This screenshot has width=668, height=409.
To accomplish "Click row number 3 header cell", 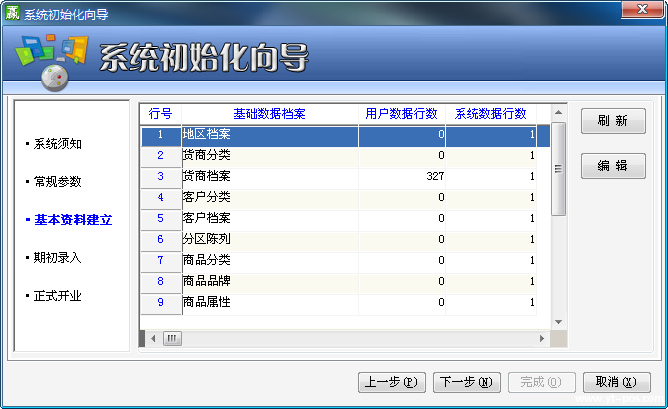I will [x=161, y=178].
